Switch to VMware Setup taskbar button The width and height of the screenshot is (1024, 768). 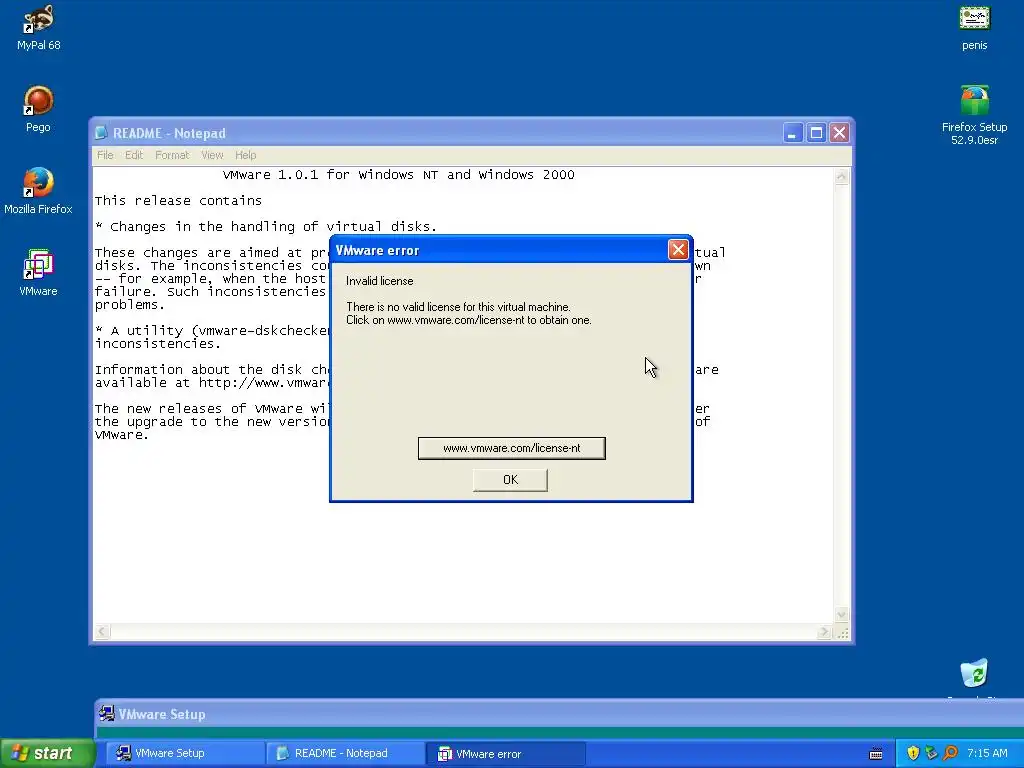pos(185,753)
